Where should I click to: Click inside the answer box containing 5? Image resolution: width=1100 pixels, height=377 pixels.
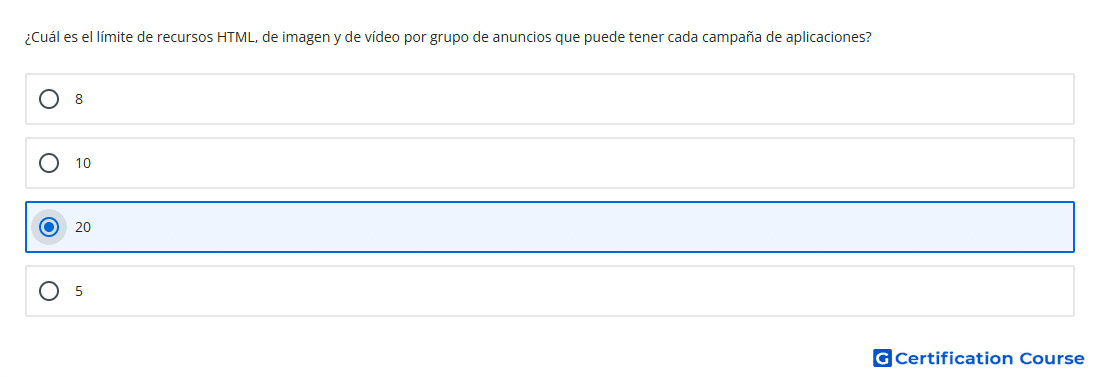coord(550,291)
